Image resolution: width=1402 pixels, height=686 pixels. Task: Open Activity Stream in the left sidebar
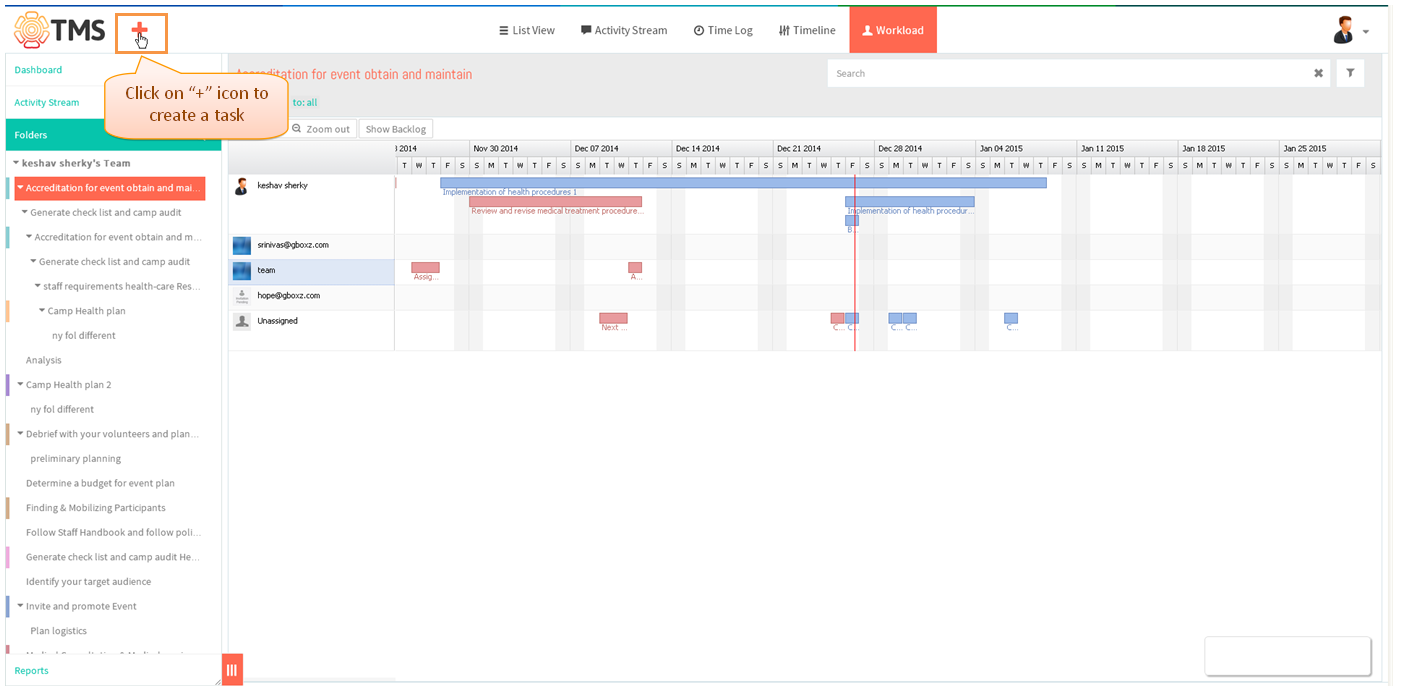pyautogui.click(x=47, y=102)
